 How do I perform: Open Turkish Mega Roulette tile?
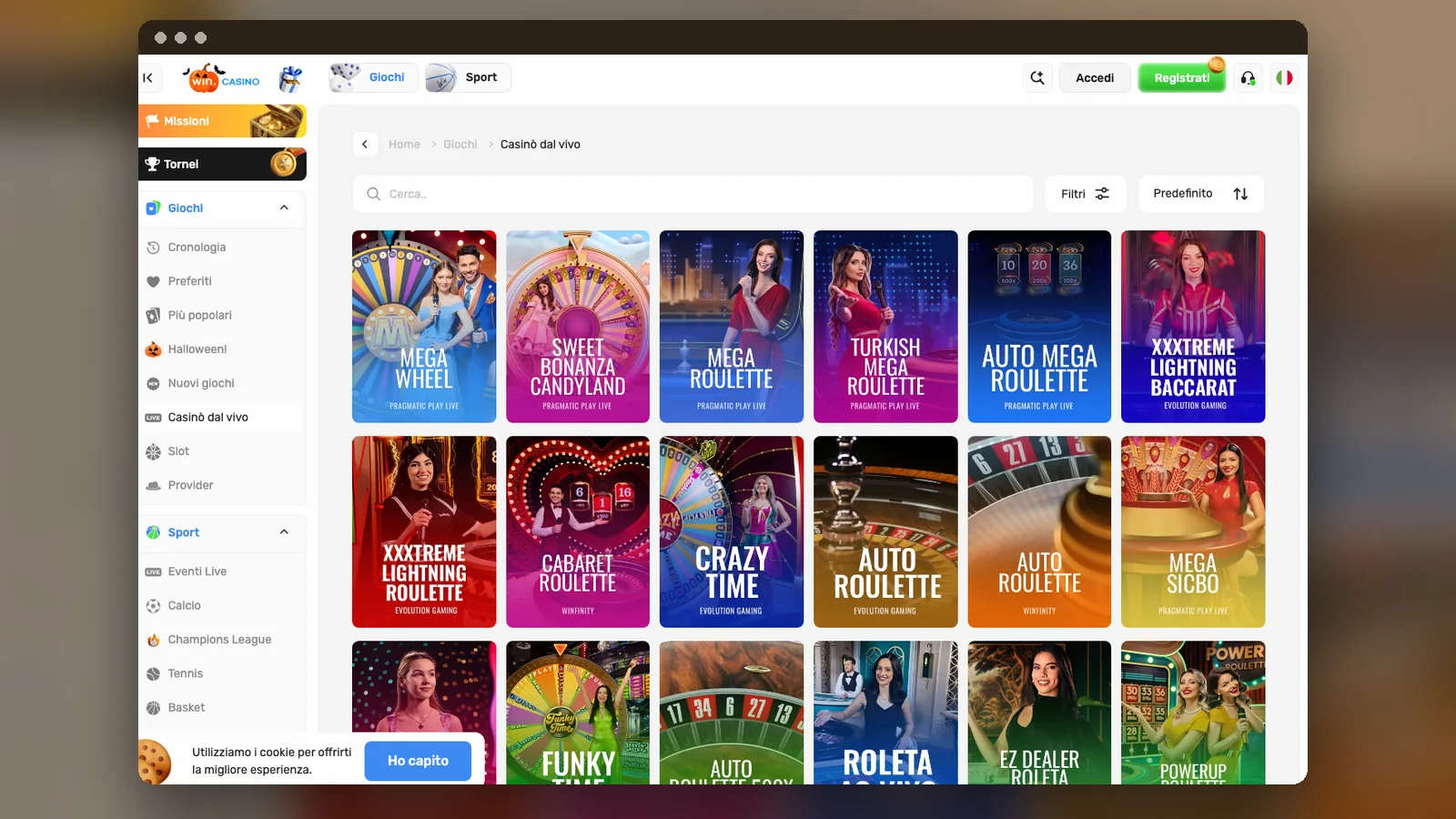point(885,327)
